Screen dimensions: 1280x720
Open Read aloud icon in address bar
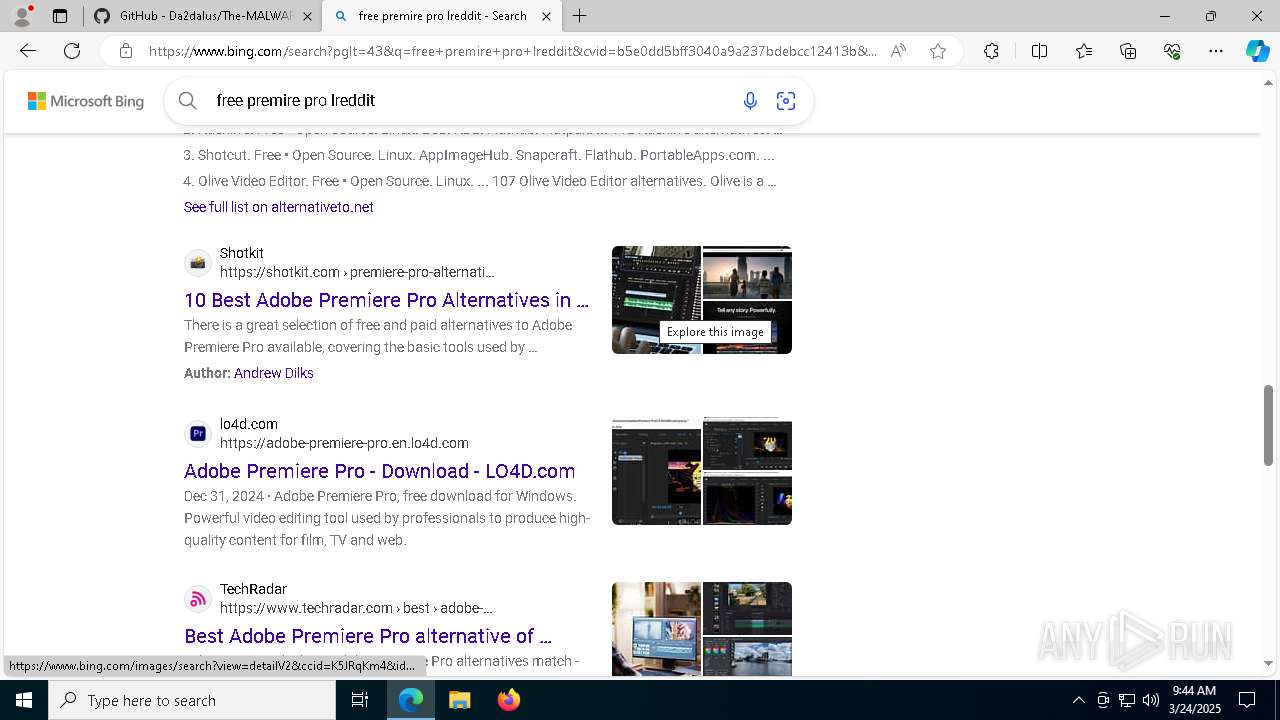click(898, 51)
